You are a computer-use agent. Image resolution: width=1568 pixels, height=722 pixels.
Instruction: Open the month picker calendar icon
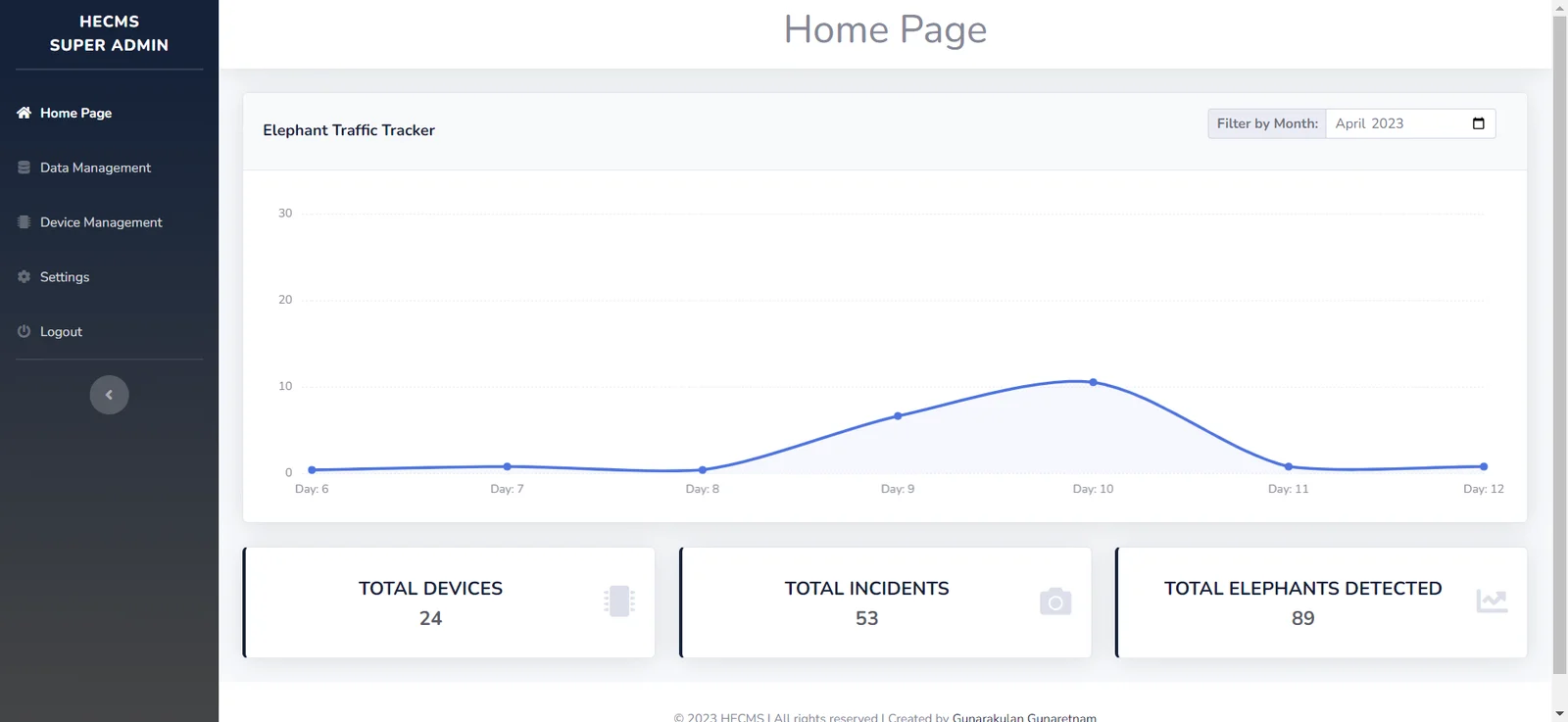tap(1479, 123)
